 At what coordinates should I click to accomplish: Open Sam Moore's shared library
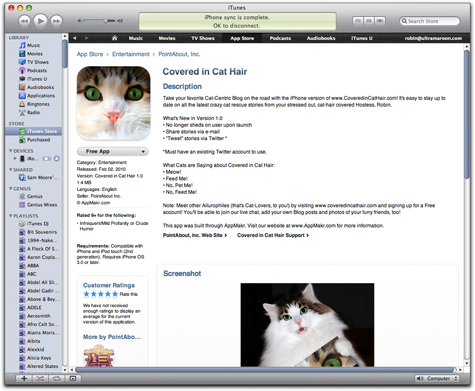point(33,177)
